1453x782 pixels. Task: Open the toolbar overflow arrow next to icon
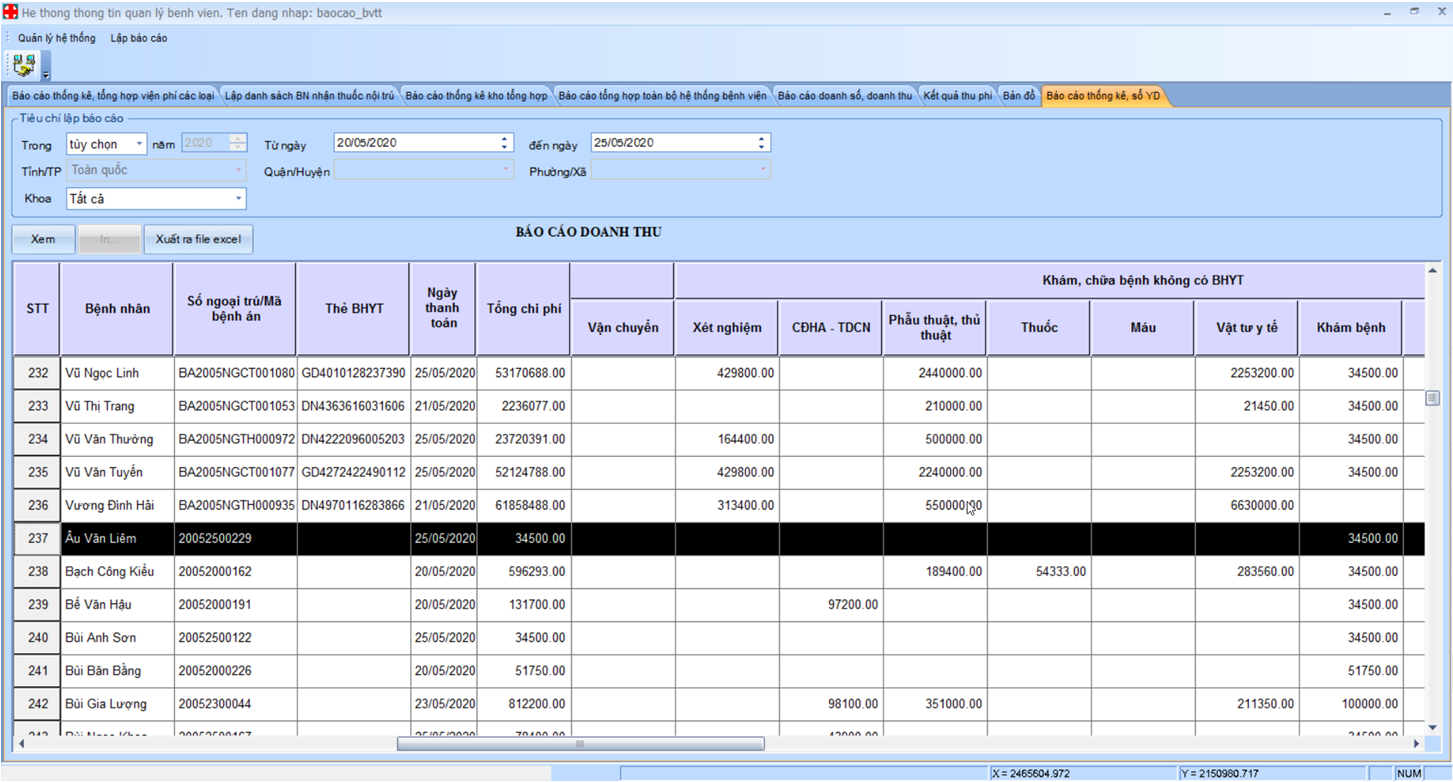point(46,67)
